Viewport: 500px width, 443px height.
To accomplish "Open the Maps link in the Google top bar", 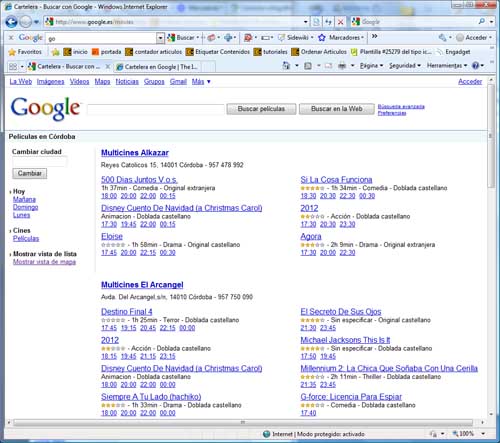I will (102, 81).
